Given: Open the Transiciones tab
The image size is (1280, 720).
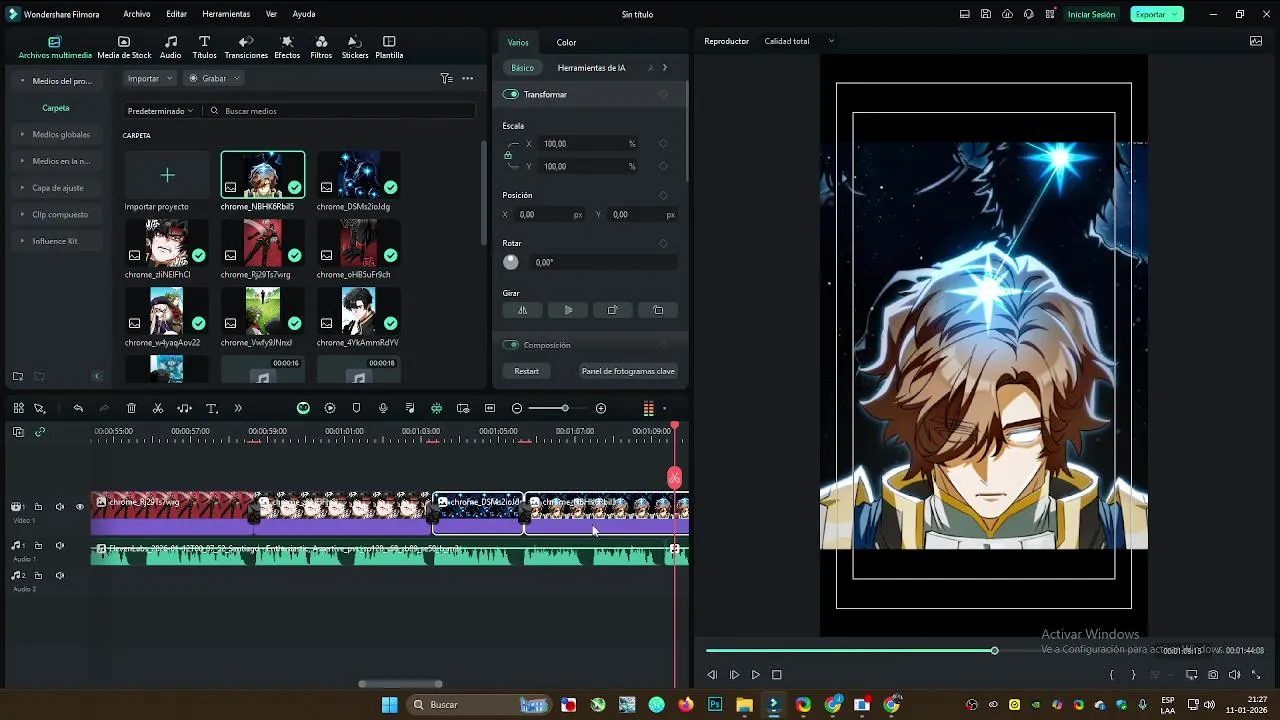Looking at the screenshot, I should 246,47.
